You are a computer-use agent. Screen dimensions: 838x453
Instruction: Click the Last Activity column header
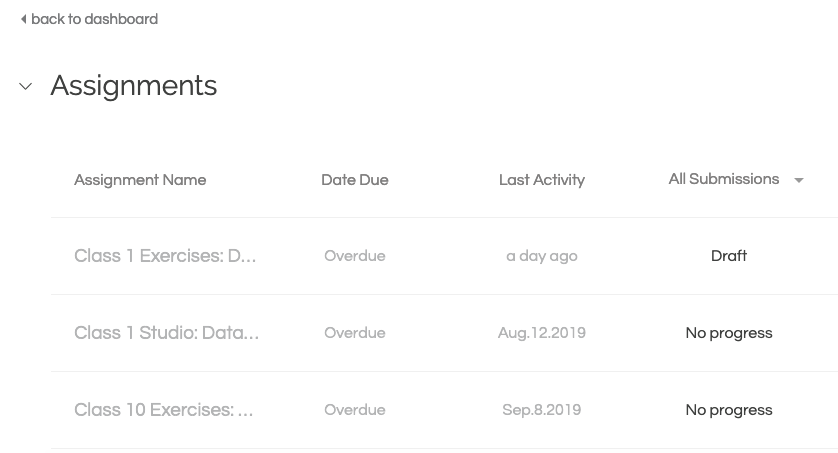(x=542, y=180)
